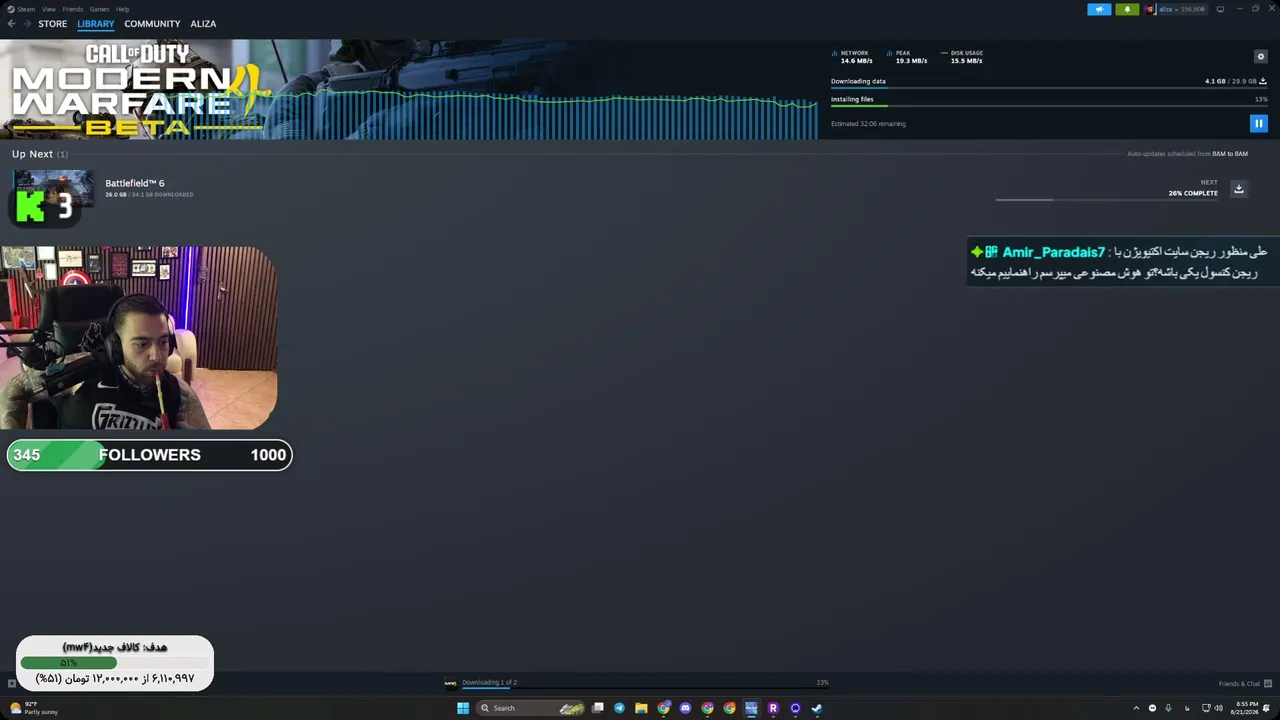1280x720 pixels.
Task: Open Discord from the taskbar
Action: click(685, 708)
